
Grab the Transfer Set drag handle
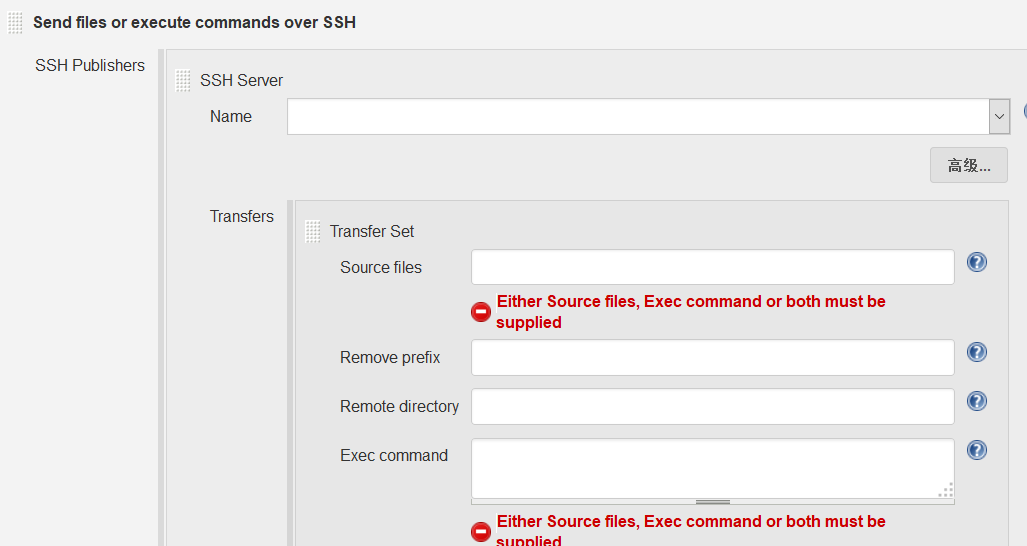(312, 232)
